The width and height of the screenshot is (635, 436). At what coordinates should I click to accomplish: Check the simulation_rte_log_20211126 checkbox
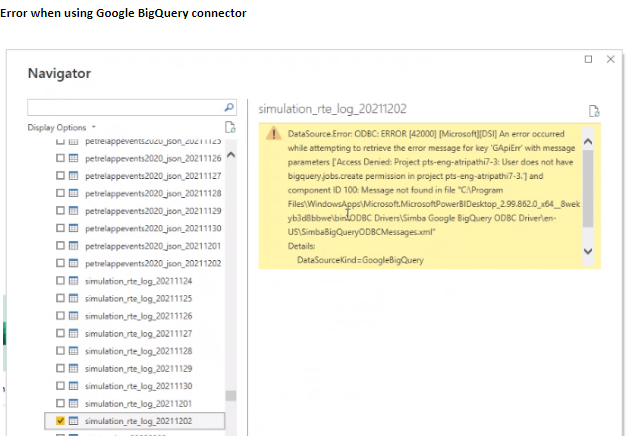click(x=60, y=316)
